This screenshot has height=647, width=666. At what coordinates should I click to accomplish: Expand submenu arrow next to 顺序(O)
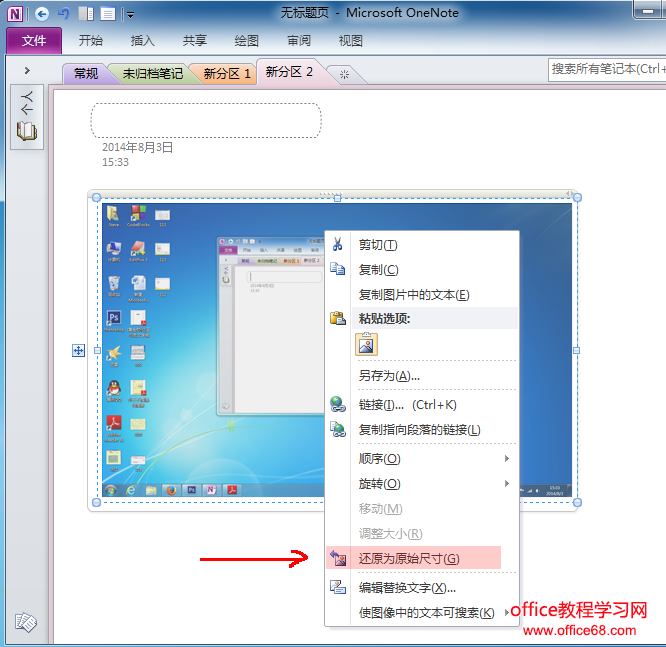[x=507, y=458]
